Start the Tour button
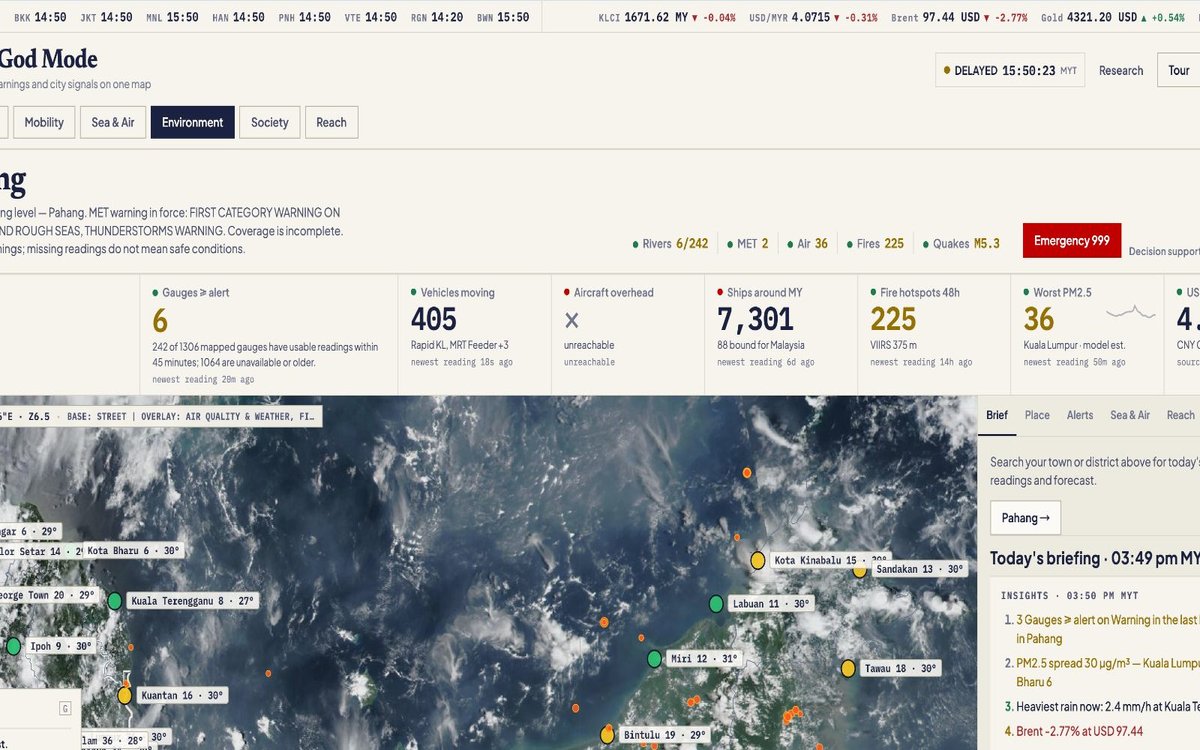Image resolution: width=1200 pixels, height=750 pixels. pos(1179,70)
